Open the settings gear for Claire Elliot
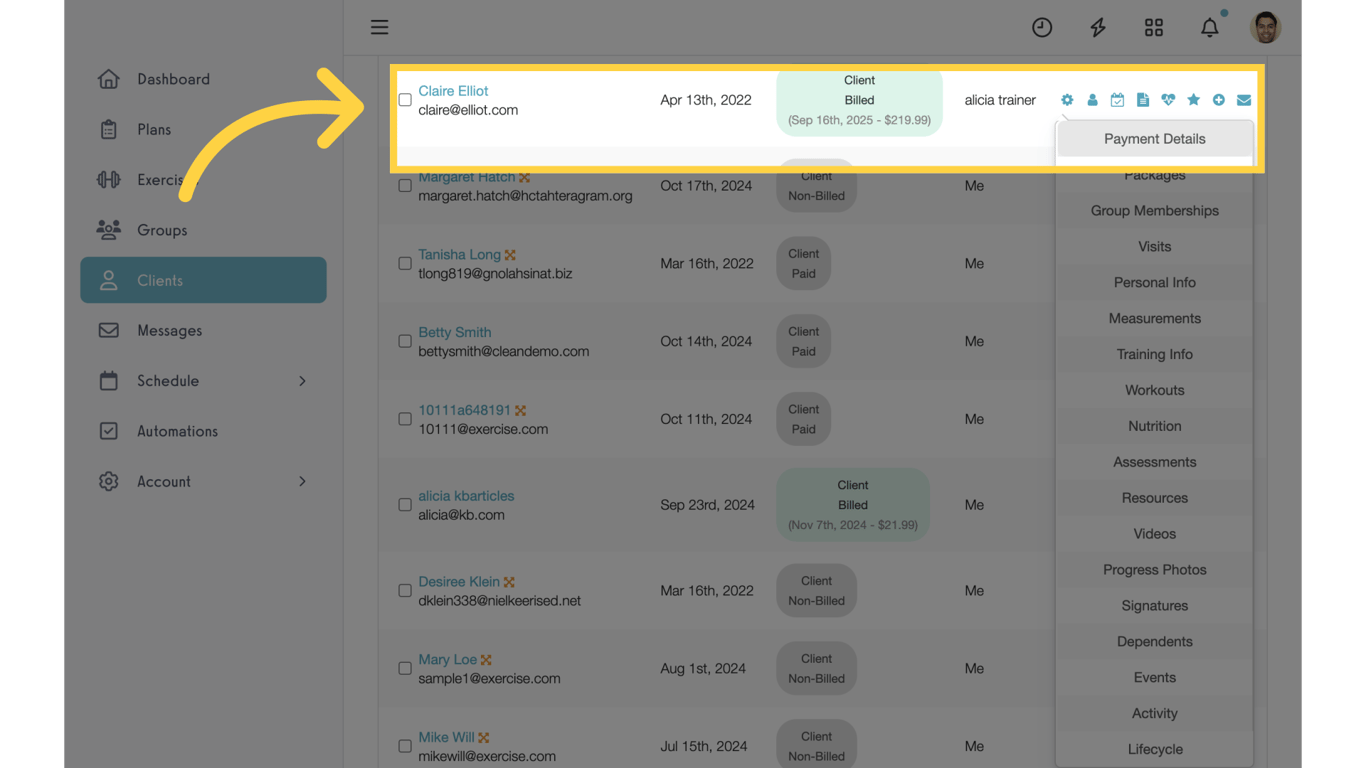1366x768 pixels. [1066, 100]
